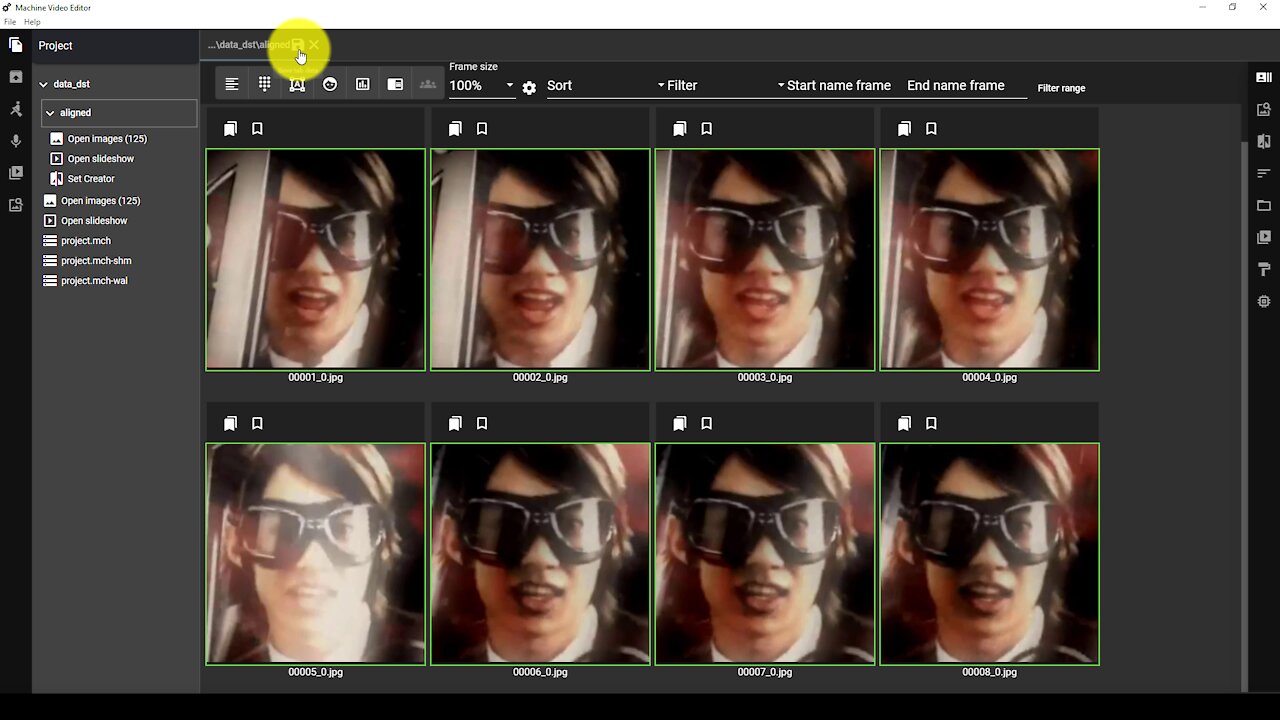Click Set Creator under aligned
The width and height of the screenshot is (1280, 720).
click(x=91, y=179)
